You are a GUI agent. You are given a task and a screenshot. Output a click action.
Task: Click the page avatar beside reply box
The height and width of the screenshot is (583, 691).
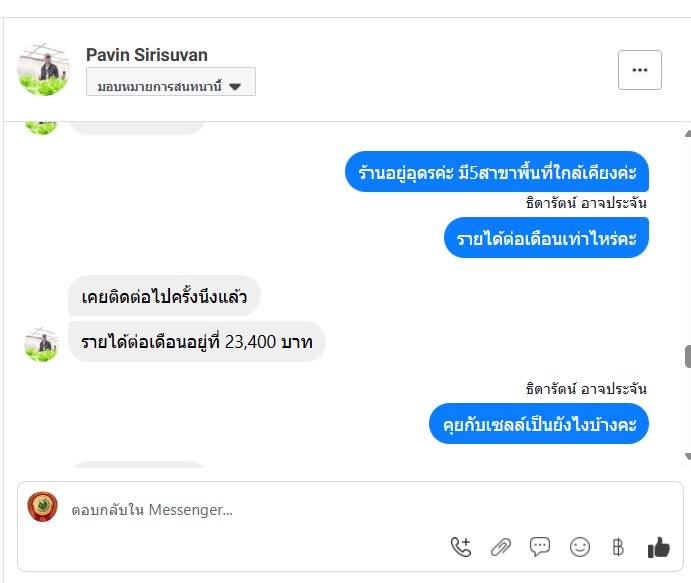pyautogui.click(x=42, y=508)
